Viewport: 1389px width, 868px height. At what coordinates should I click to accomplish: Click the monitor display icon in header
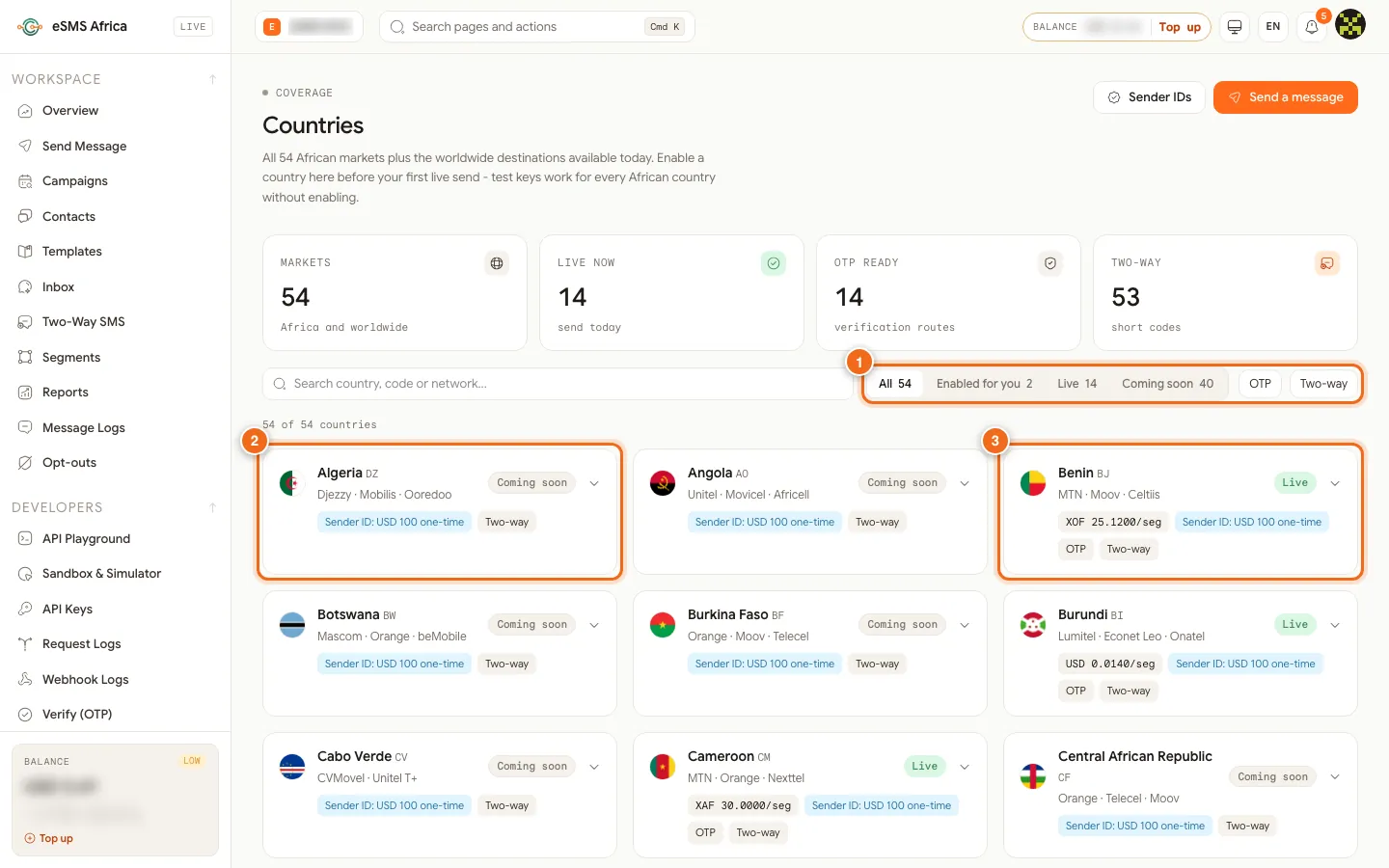coord(1235,27)
